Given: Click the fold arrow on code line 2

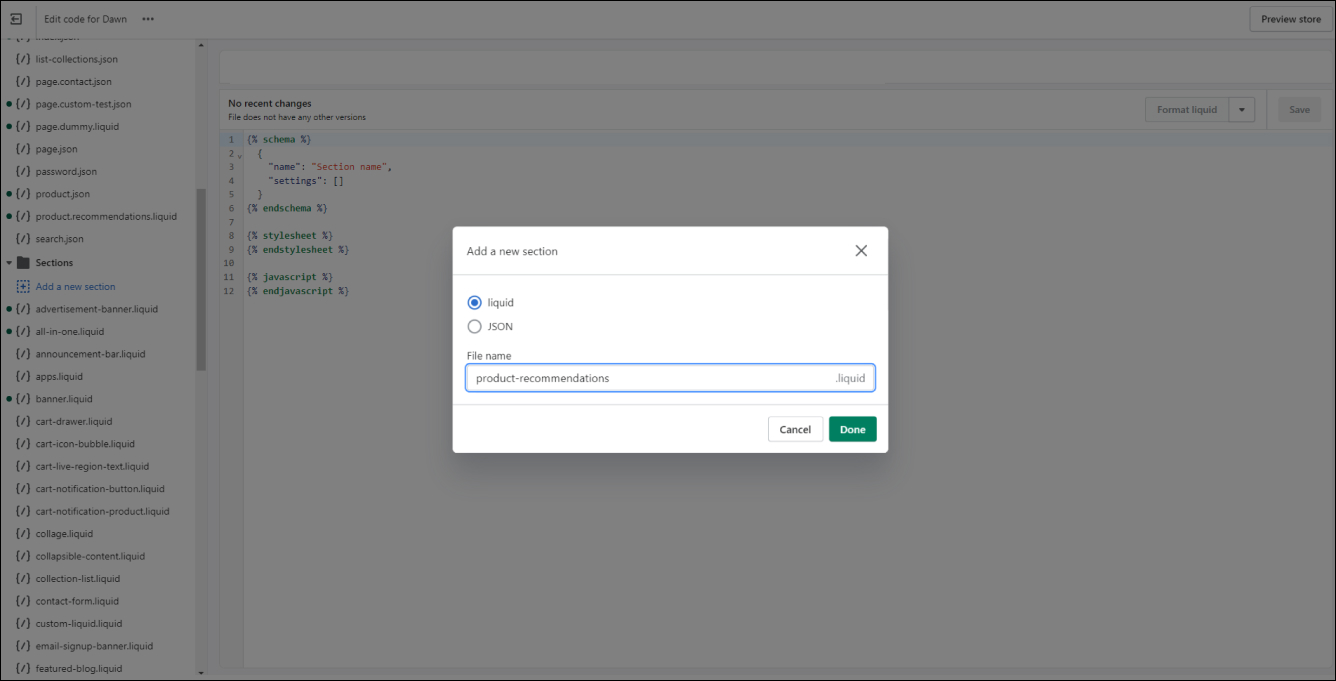Looking at the screenshot, I should click(x=239, y=155).
